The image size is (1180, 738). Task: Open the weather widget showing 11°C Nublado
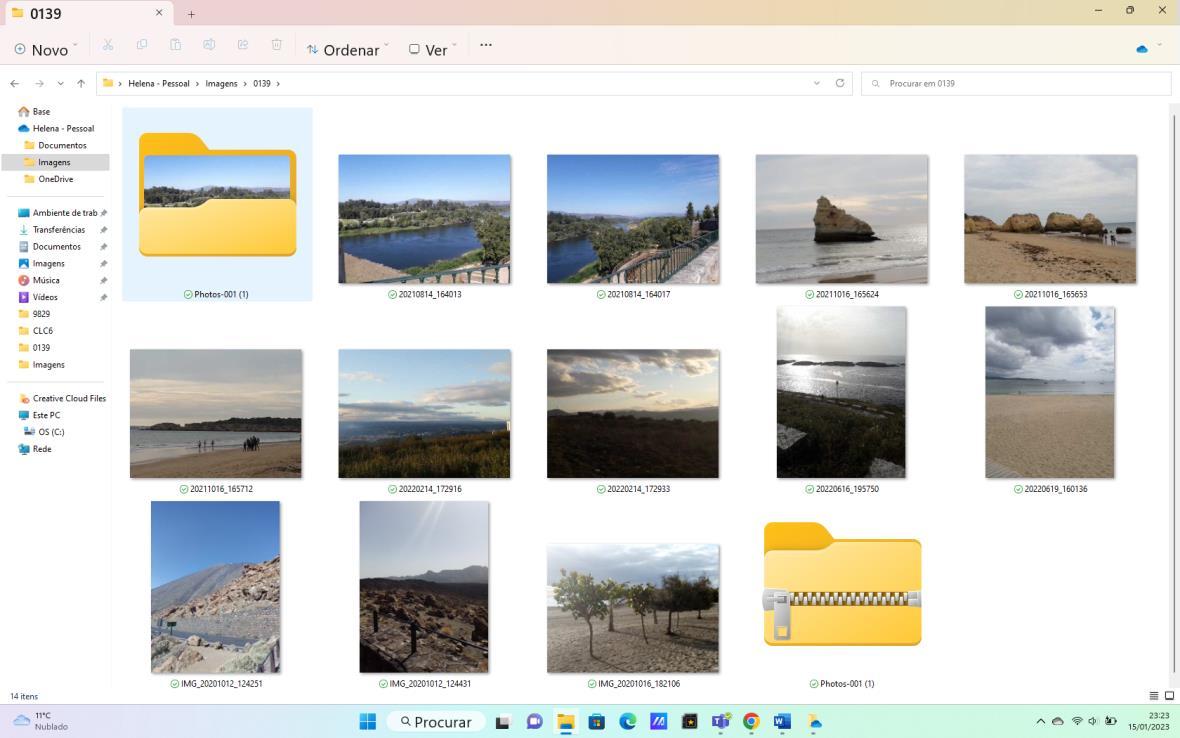[x=41, y=721]
